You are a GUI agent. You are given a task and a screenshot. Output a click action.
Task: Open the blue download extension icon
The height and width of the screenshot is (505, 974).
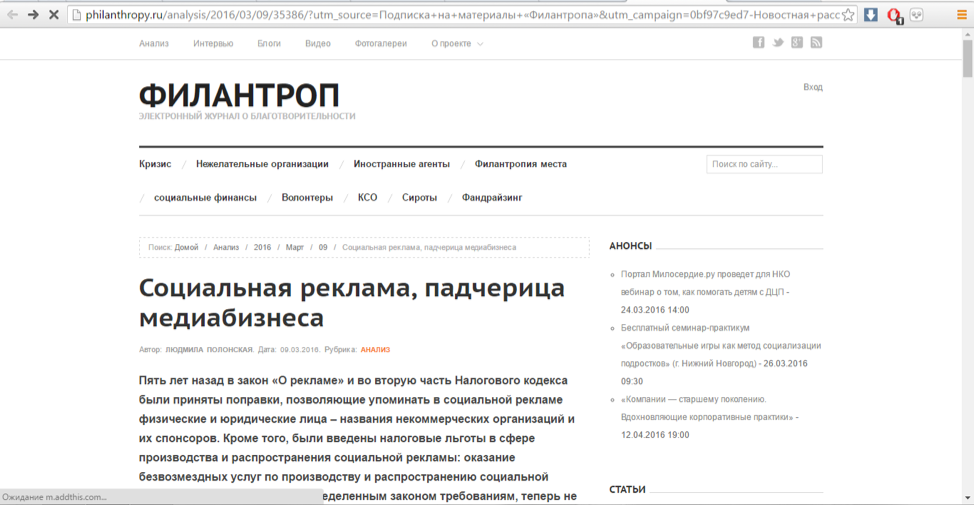tap(871, 15)
